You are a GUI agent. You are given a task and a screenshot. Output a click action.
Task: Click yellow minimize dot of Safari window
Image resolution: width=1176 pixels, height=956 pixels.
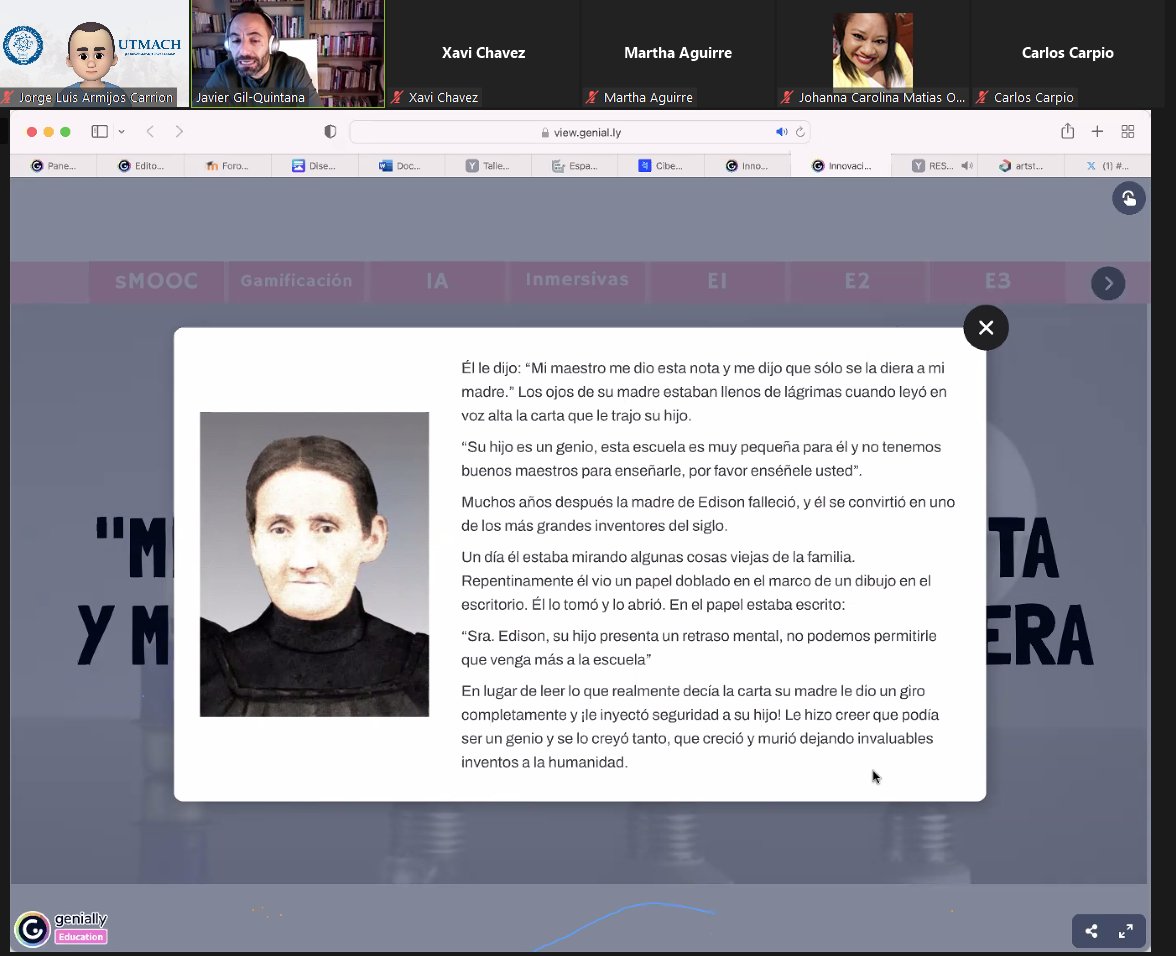coord(49,132)
